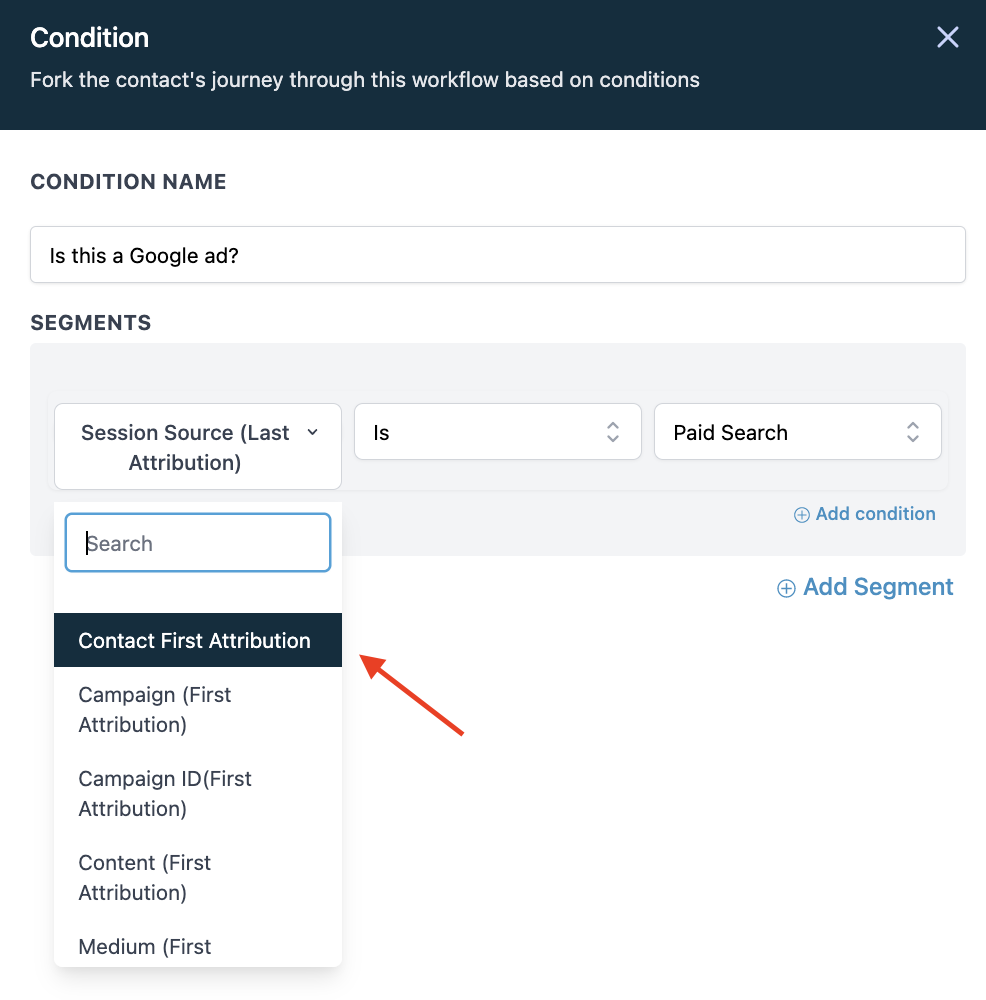The width and height of the screenshot is (986, 1000).
Task: Click the plus icon beside Add condition
Action: point(801,515)
